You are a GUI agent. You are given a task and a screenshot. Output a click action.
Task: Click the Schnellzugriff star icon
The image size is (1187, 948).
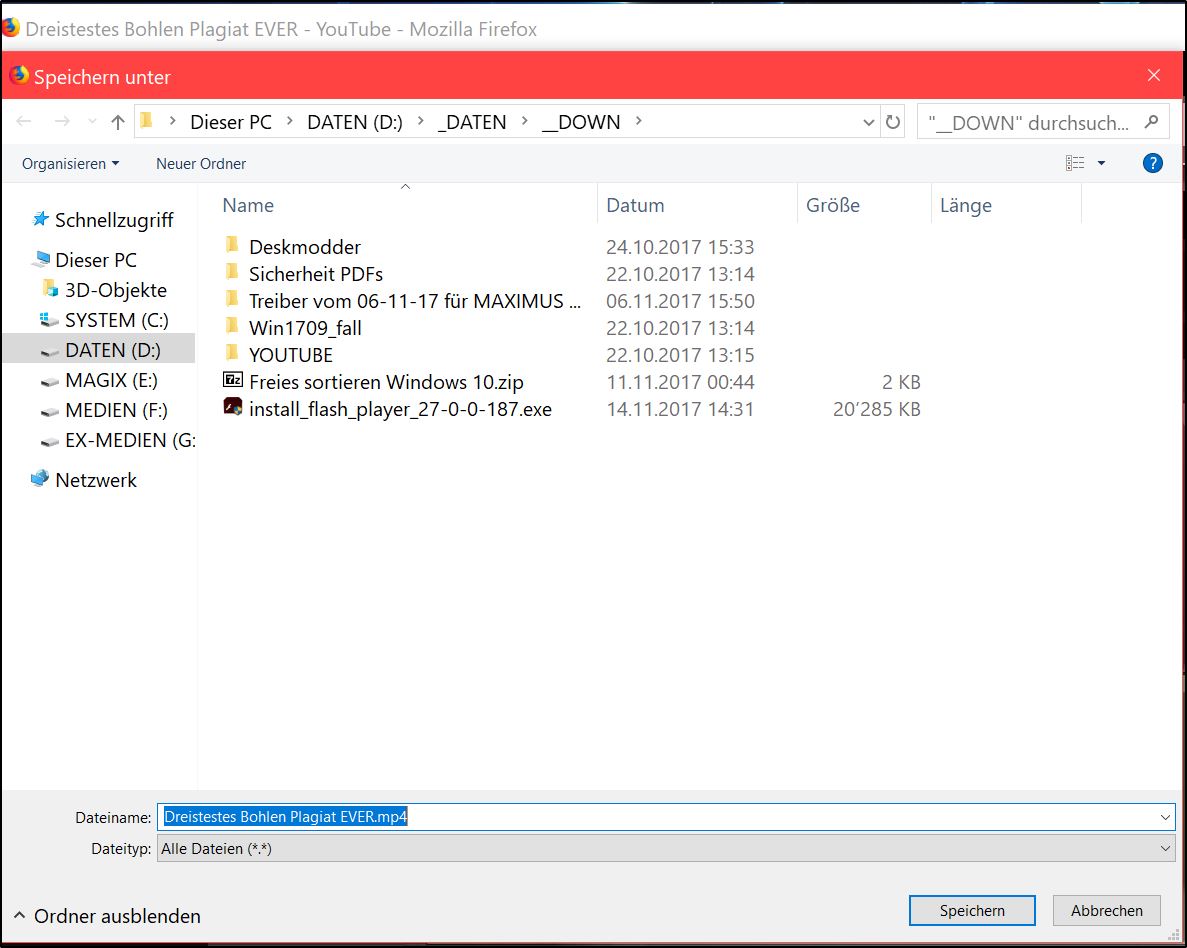tap(41, 220)
